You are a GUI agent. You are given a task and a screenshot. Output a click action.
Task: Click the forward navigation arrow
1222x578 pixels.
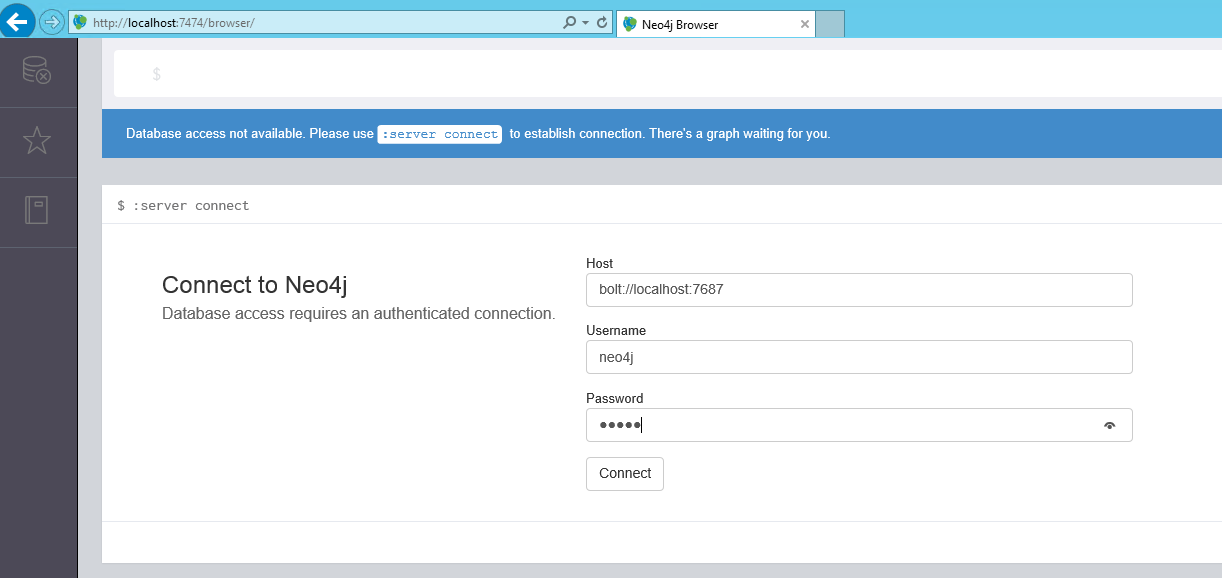[50, 21]
